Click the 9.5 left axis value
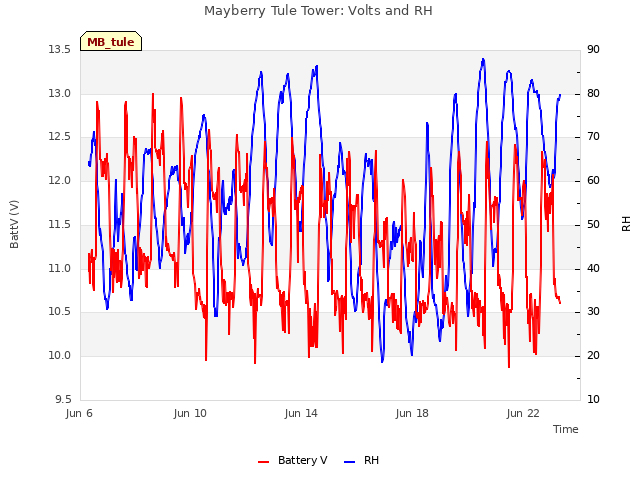 pos(63,399)
